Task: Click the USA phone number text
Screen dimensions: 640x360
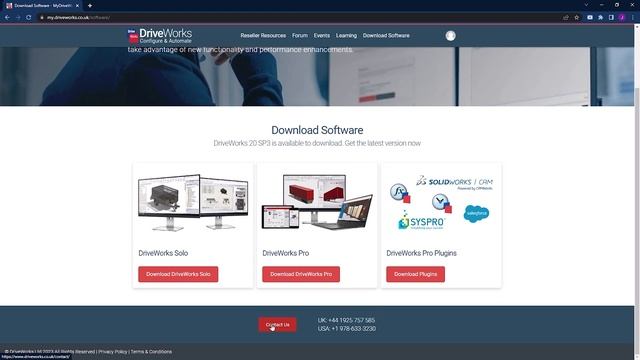Action: [x=347, y=329]
